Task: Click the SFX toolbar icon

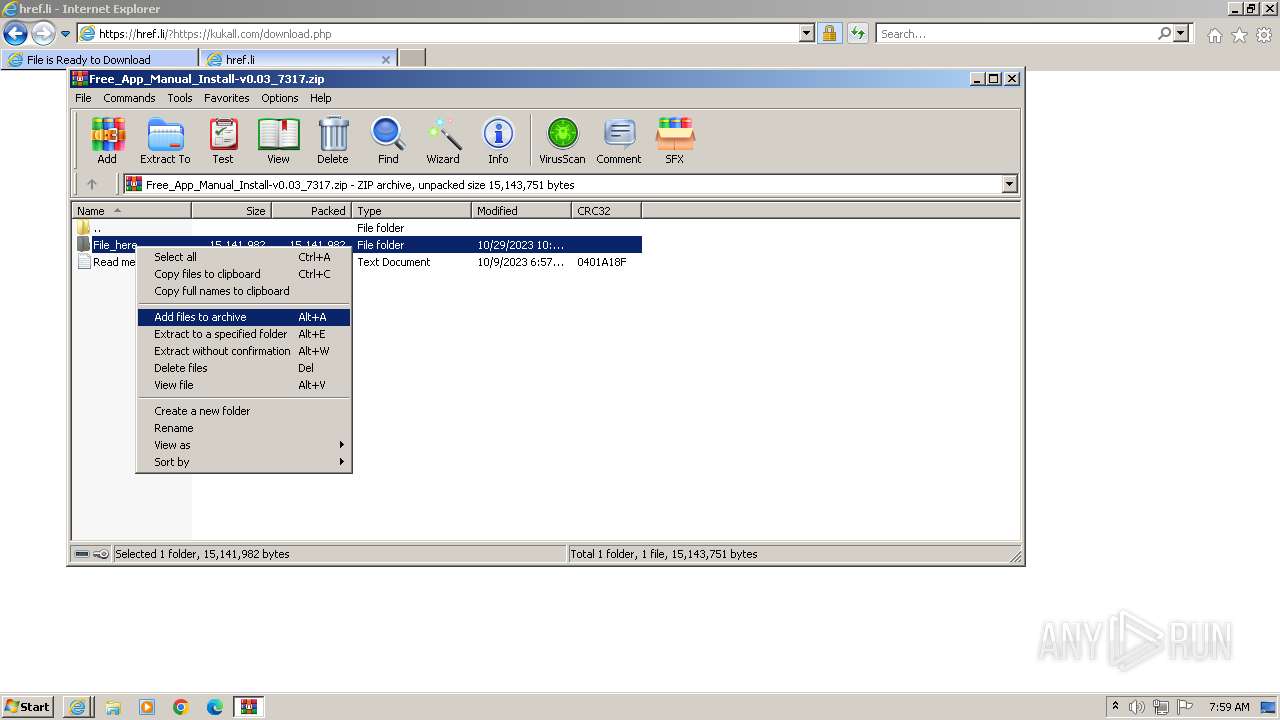Action: pos(675,140)
